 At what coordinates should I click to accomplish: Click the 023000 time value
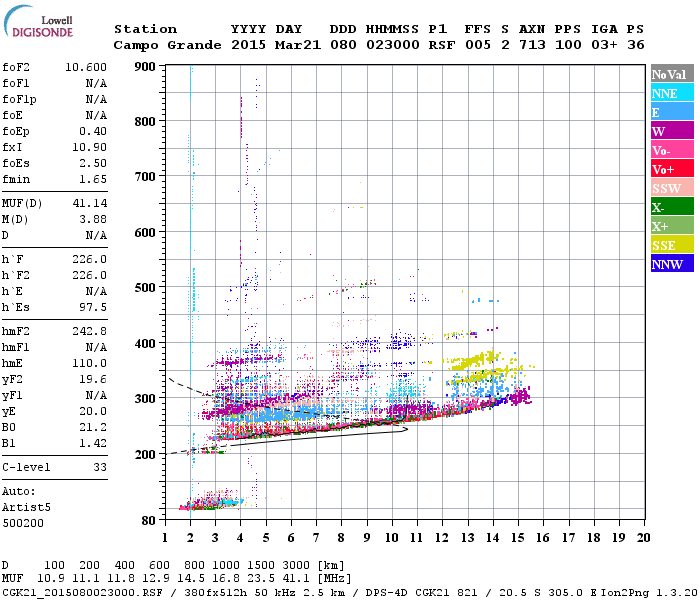[393, 45]
